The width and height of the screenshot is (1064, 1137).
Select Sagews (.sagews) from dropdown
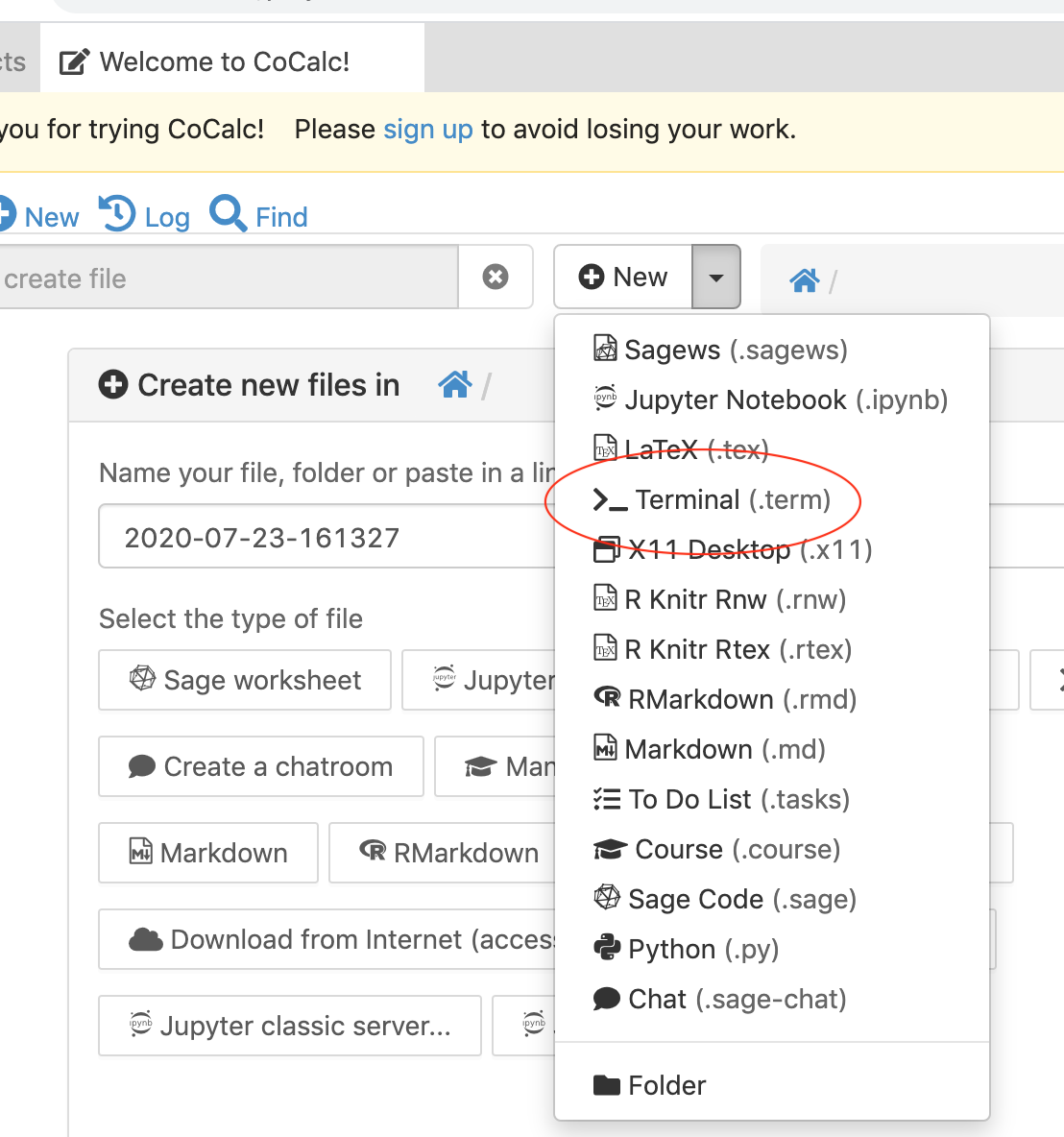pos(772,350)
